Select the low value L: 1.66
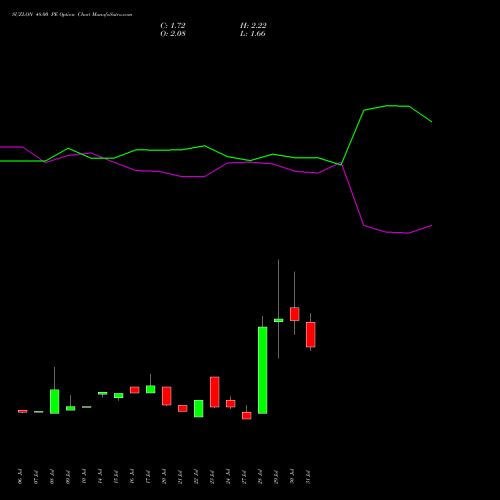This screenshot has height=500, width=500. [253, 34]
